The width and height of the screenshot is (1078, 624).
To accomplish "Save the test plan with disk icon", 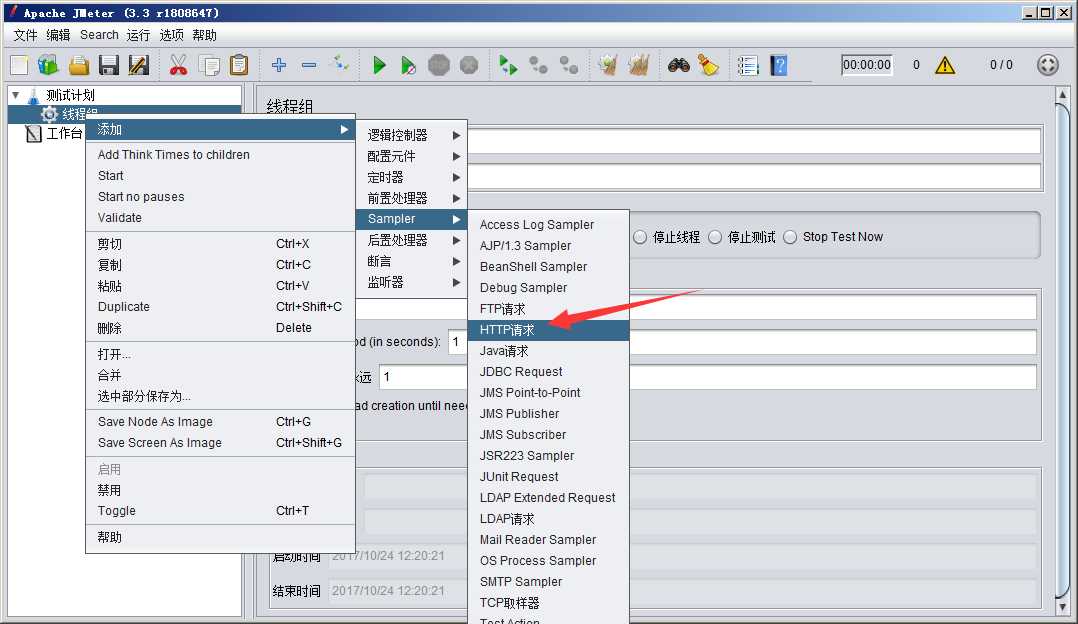I will [x=109, y=65].
